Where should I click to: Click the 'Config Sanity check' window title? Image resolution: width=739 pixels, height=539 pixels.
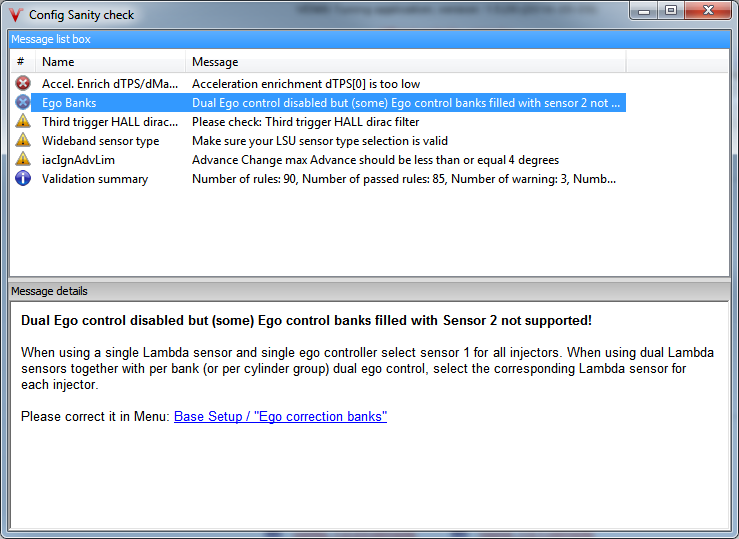tap(82, 15)
